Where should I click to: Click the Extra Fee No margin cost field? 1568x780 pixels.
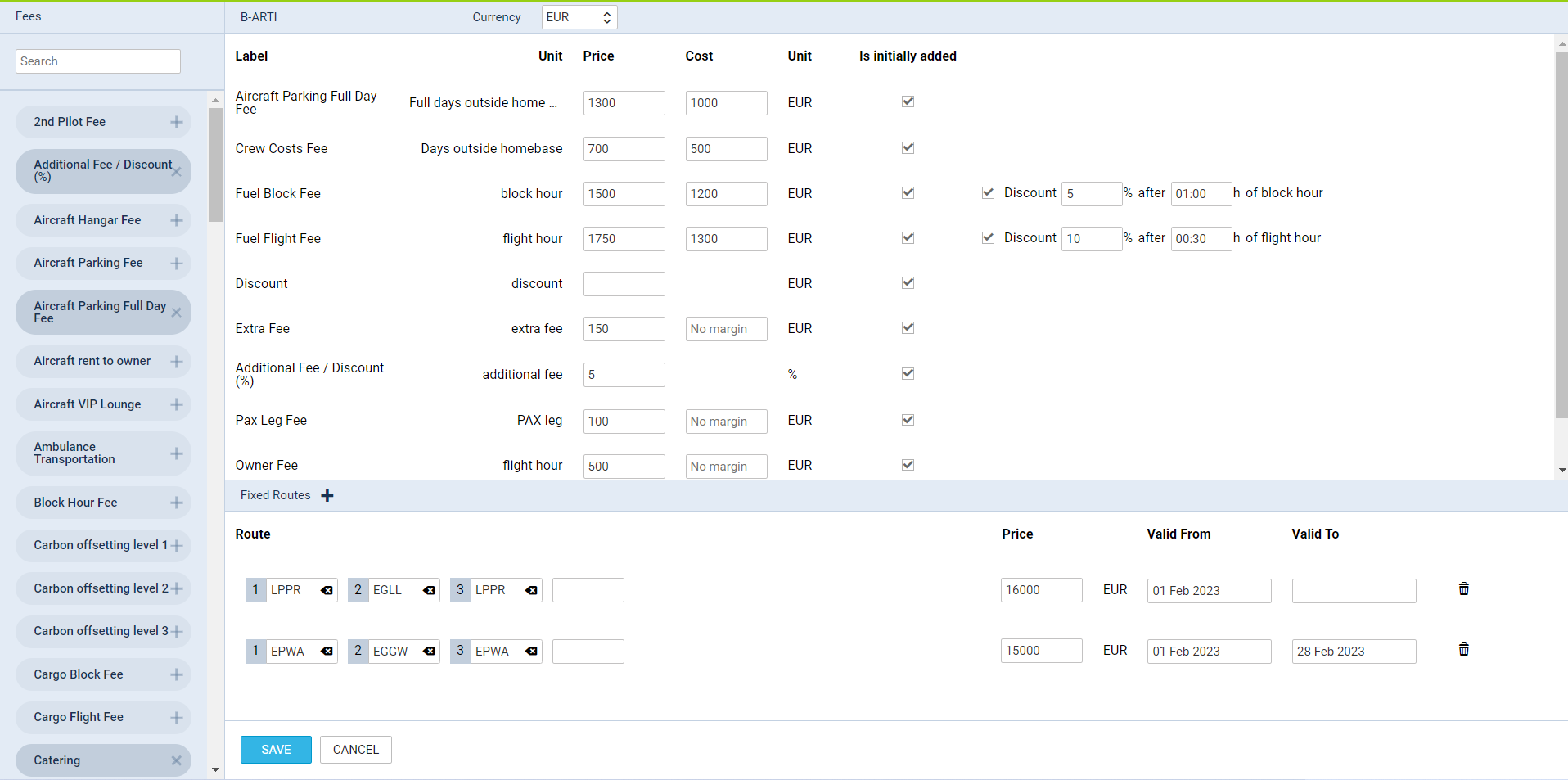click(727, 329)
